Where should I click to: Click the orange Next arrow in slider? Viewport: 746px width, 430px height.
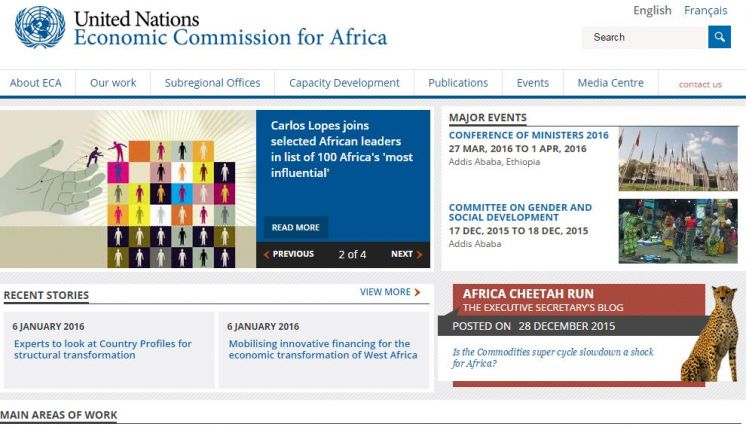419,254
